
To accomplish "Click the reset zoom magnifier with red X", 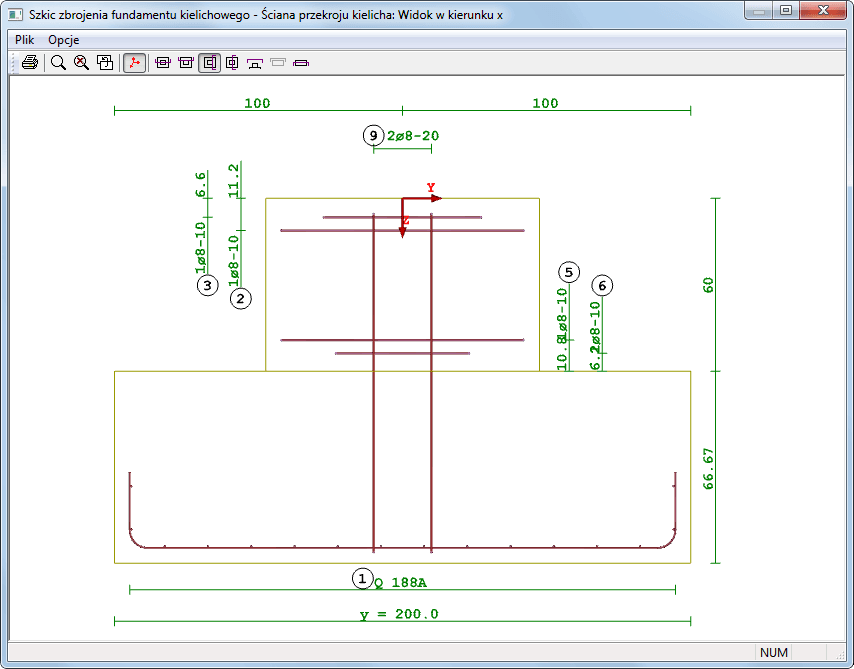I will [x=82, y=63].
